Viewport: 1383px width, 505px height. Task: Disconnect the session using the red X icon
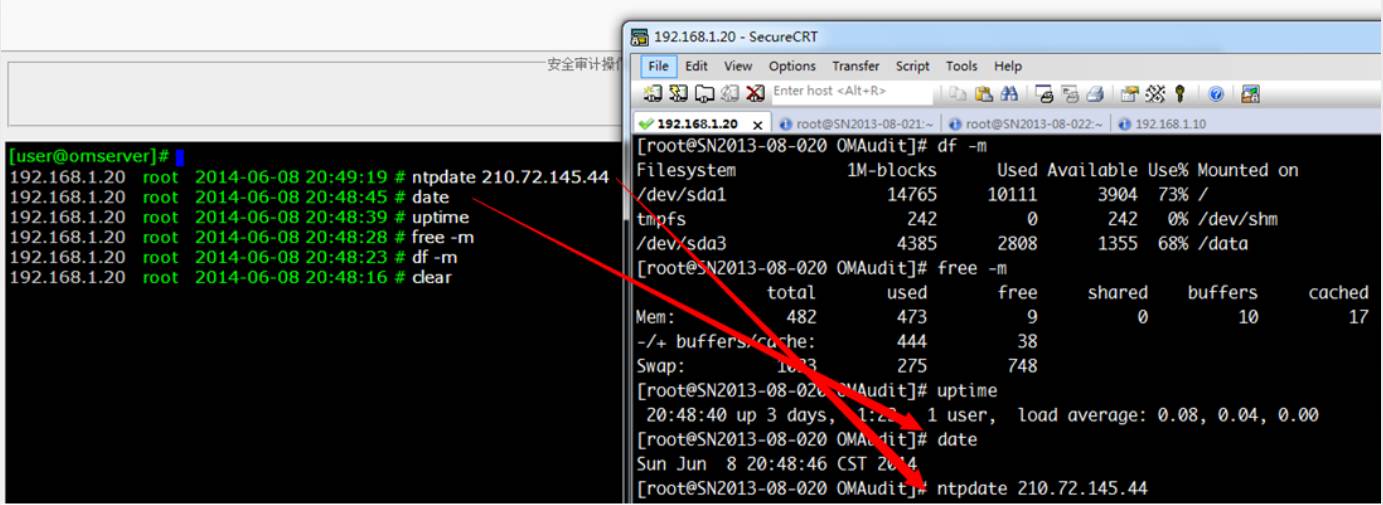(x=755, y=94)
